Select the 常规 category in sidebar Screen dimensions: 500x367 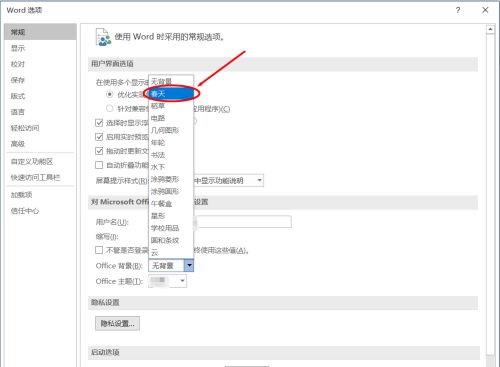40,32
